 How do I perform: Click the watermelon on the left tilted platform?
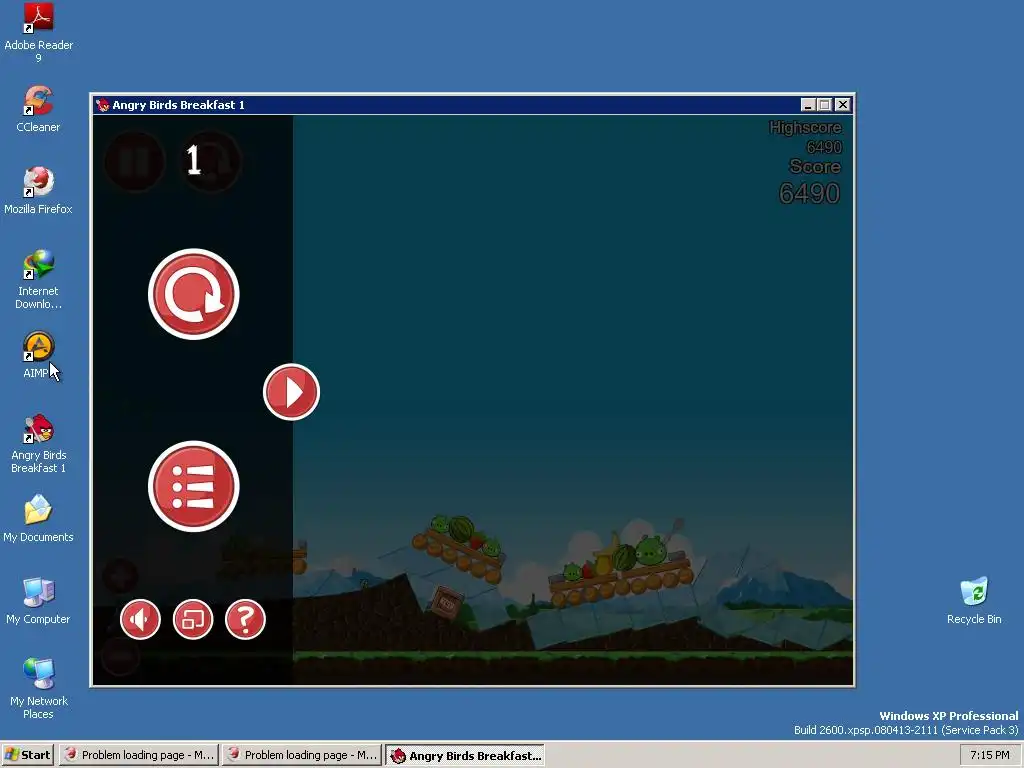(x=461, y=528)
